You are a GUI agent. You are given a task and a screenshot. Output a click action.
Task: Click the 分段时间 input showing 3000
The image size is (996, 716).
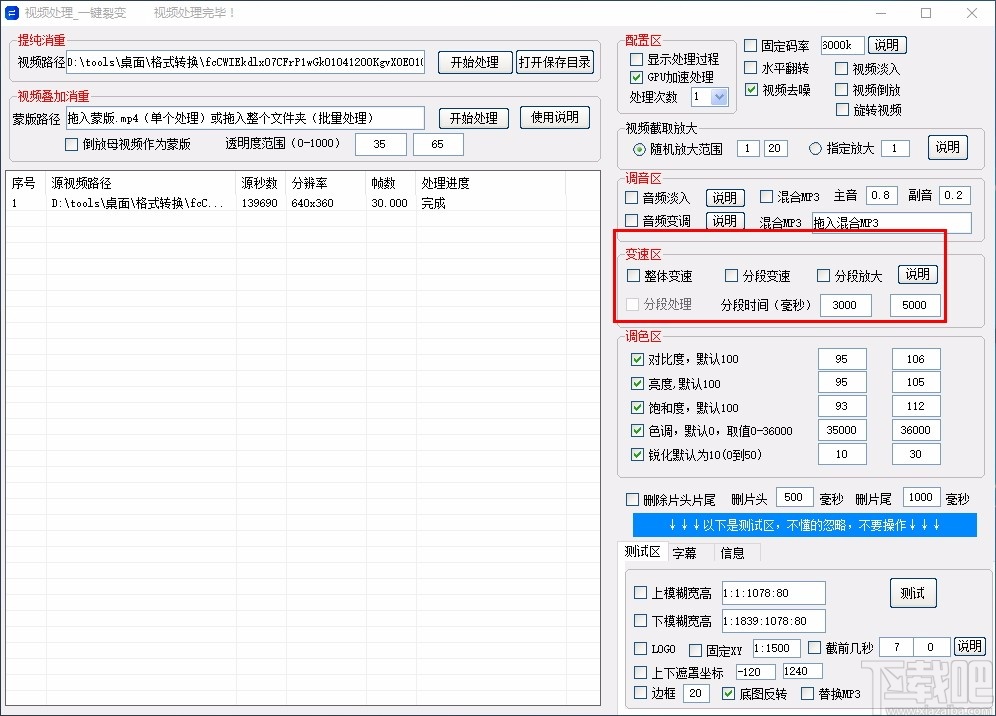coord(845,305)
